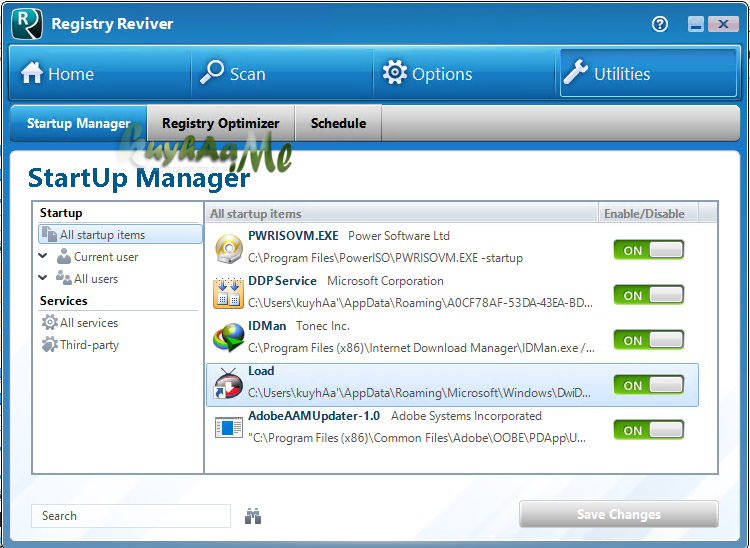750x548 pixels.
Task: Select the AdobeAAMUpdater-1.0 item name
Action: pyautogui.click(x=314, y=416)
